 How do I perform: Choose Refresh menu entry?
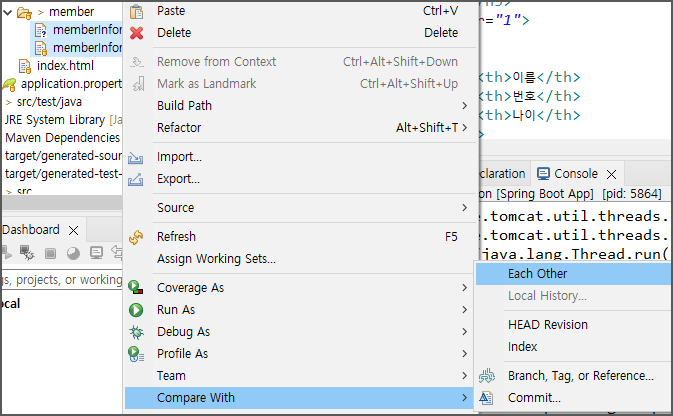tap(300, 237)
